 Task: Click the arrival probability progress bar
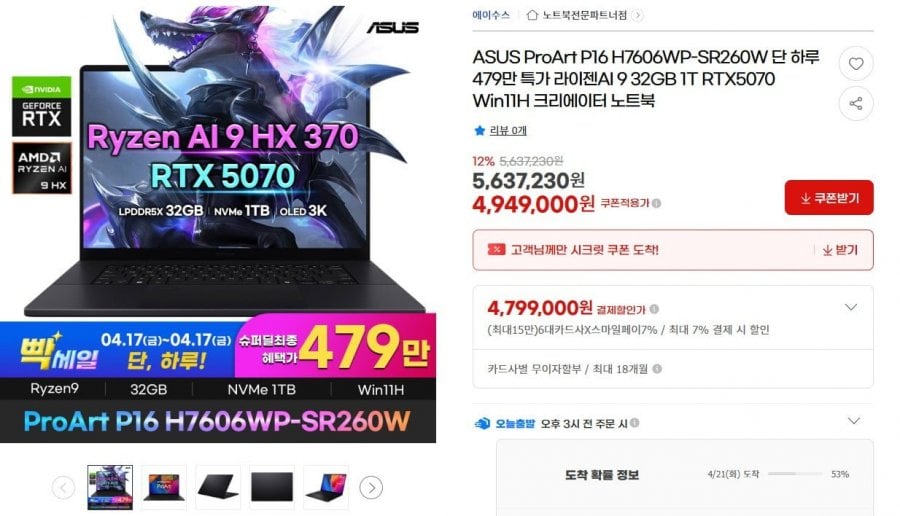[795, 474]
